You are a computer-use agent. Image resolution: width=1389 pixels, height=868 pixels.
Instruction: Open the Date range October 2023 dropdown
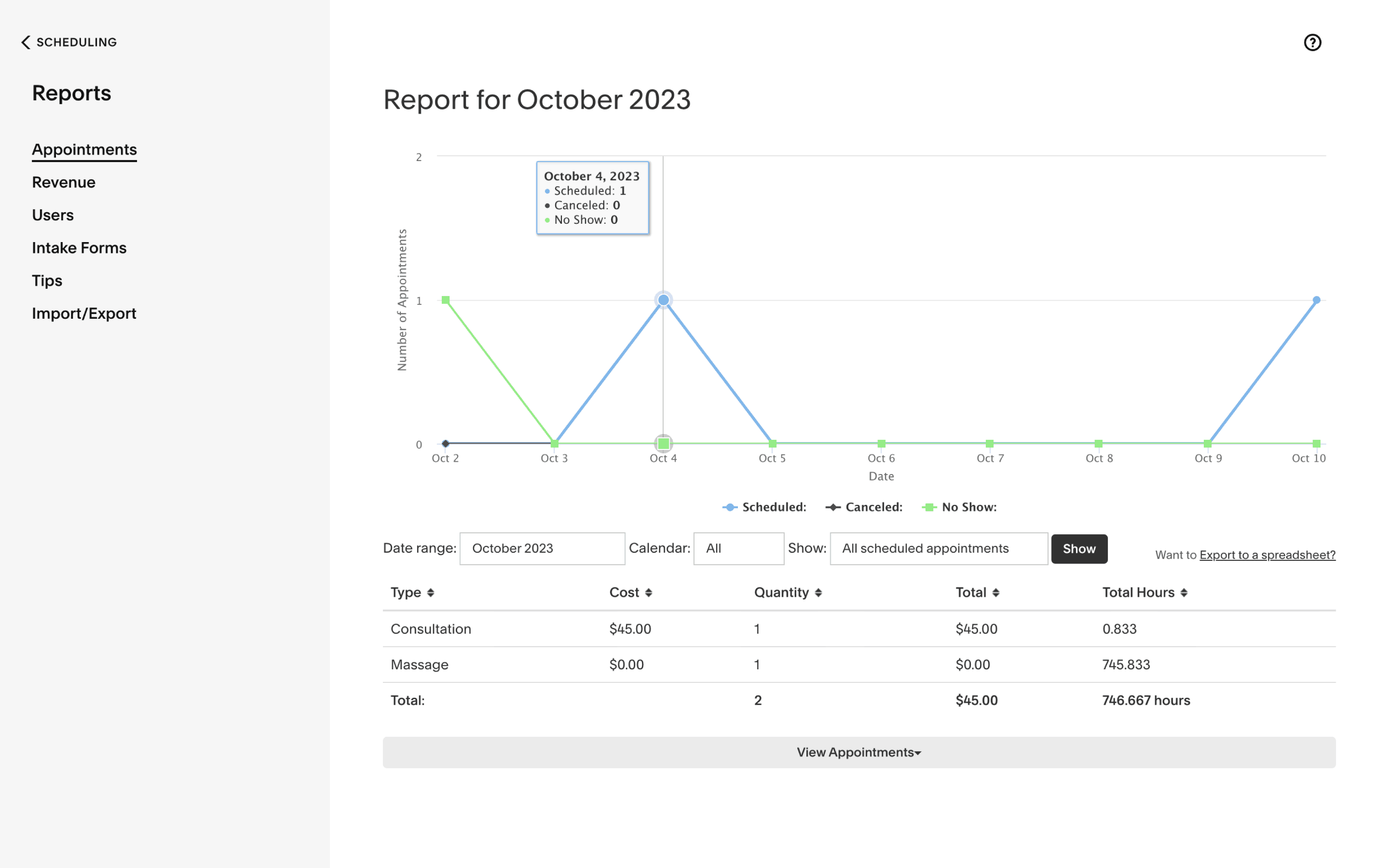542,548
